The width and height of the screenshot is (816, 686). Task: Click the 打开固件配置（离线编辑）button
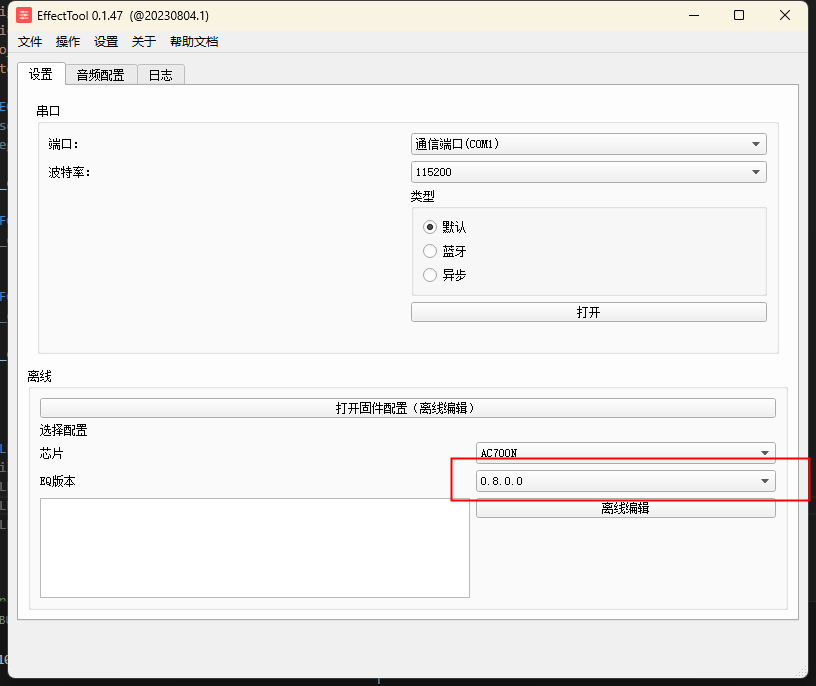[x=407, y=408]
